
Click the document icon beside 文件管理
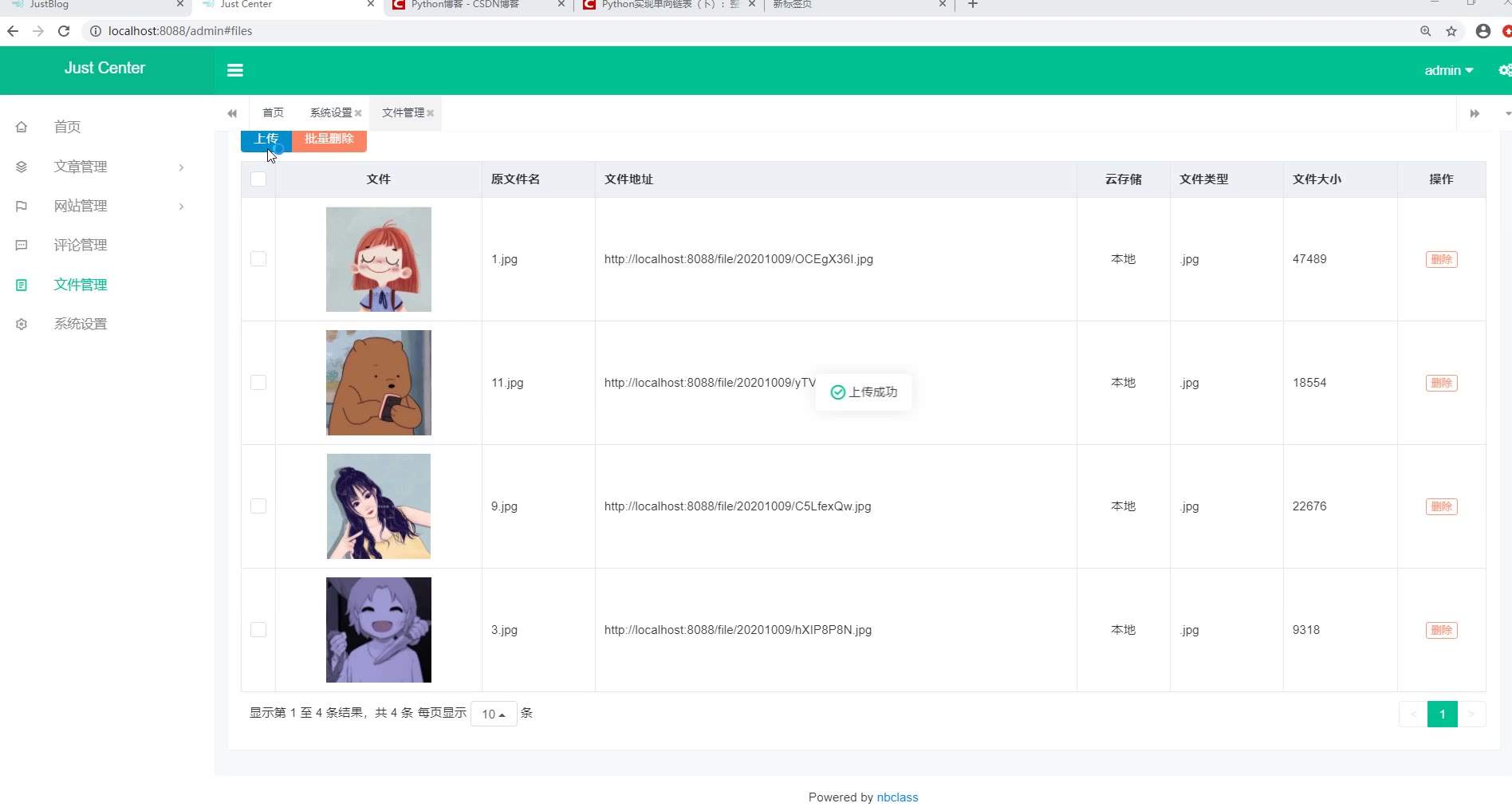tap(22, 285)
